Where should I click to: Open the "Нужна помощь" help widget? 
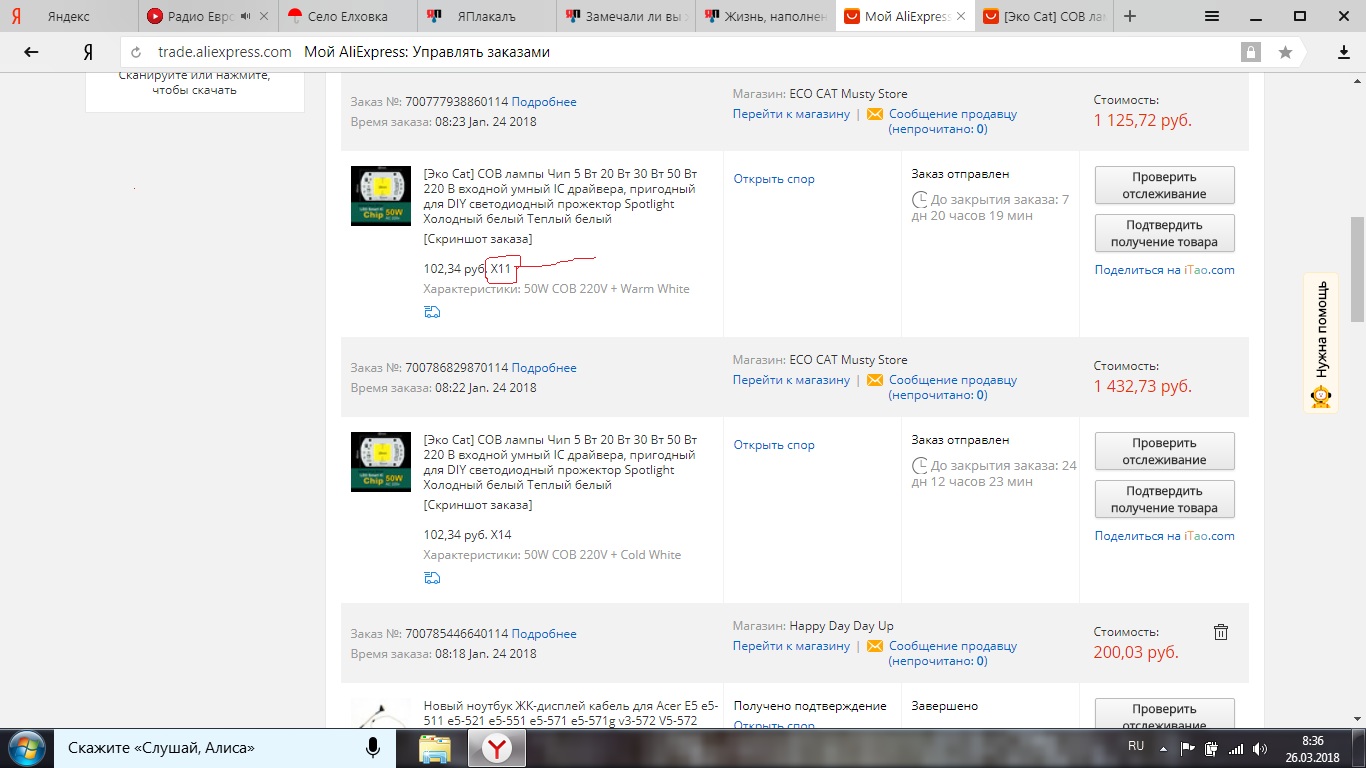tap(1321, 343)
